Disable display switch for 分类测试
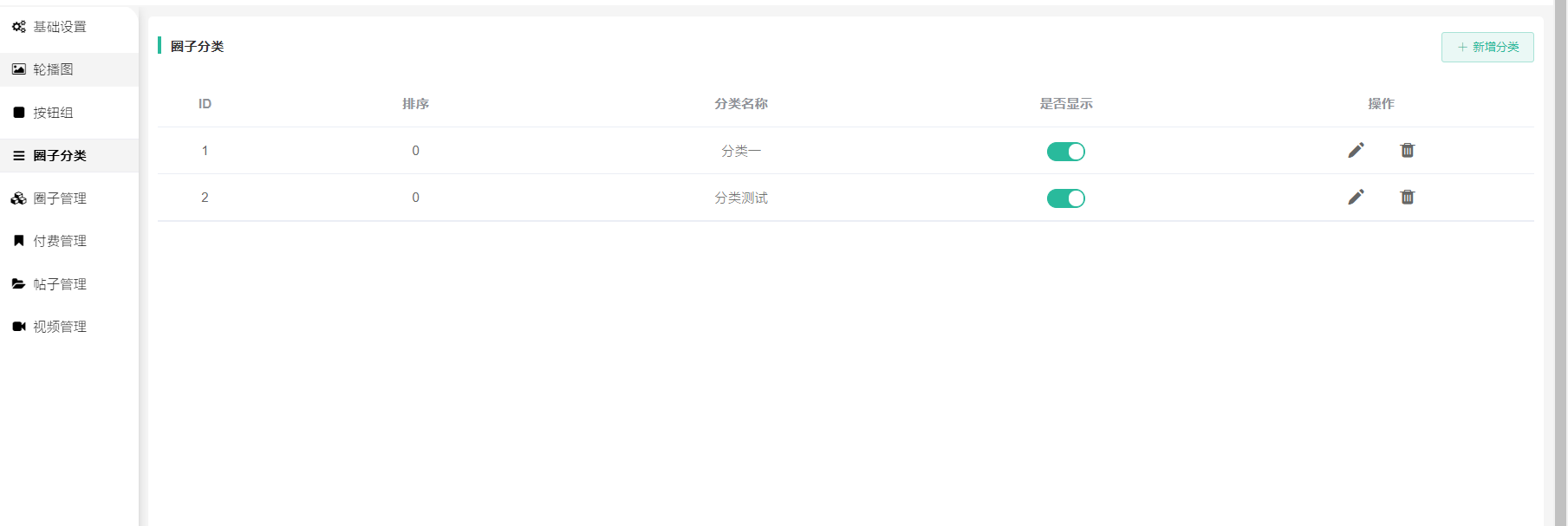 point(1065,198)
